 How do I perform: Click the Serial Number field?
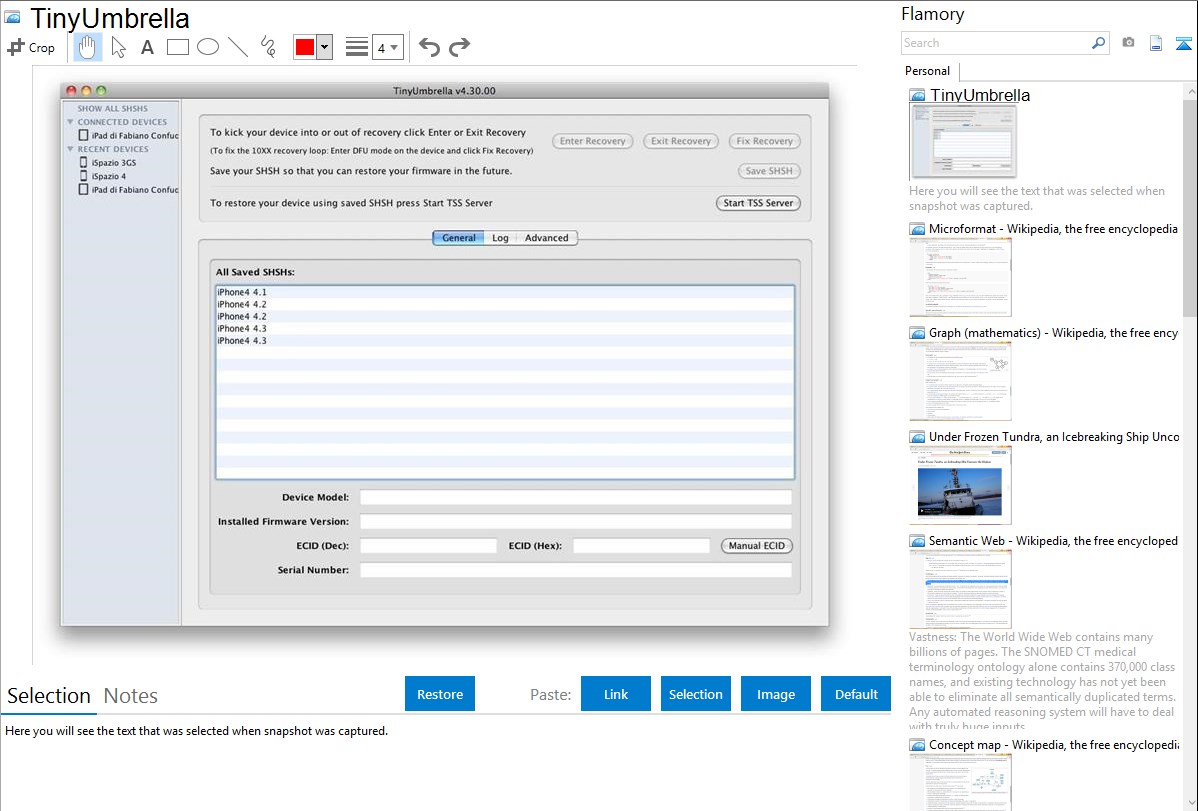coord(575,570)
